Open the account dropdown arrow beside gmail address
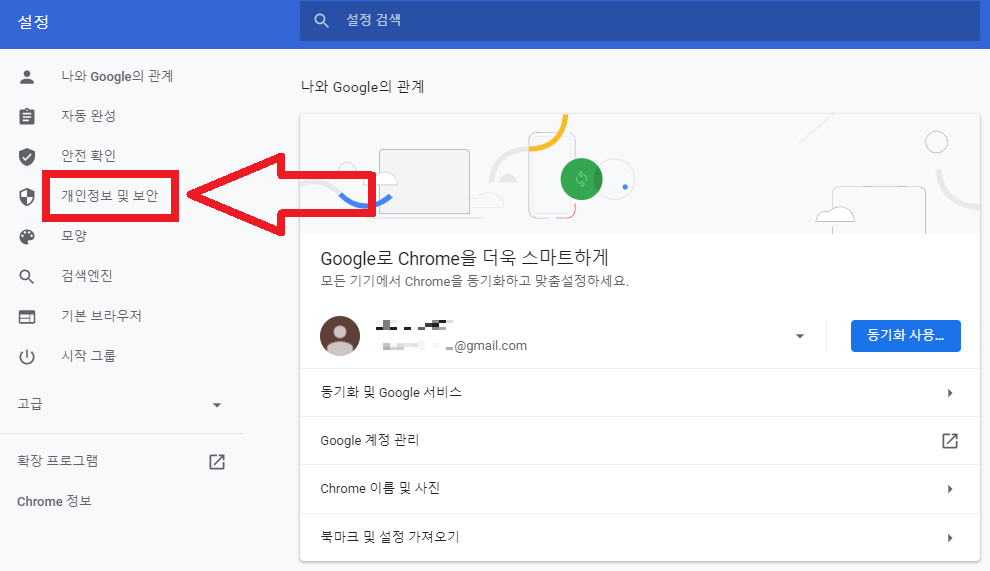The width and height of the screenshot is (990, 571). (799, 336)
